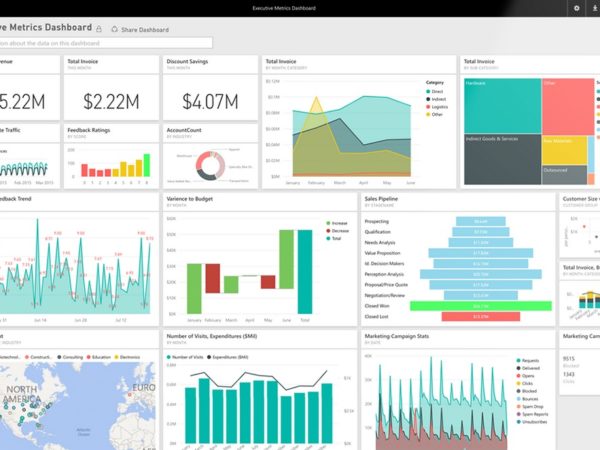Click the Feedback Trend line chart
600x450 pixels.
pyautogui.click(x=75, y=266)
